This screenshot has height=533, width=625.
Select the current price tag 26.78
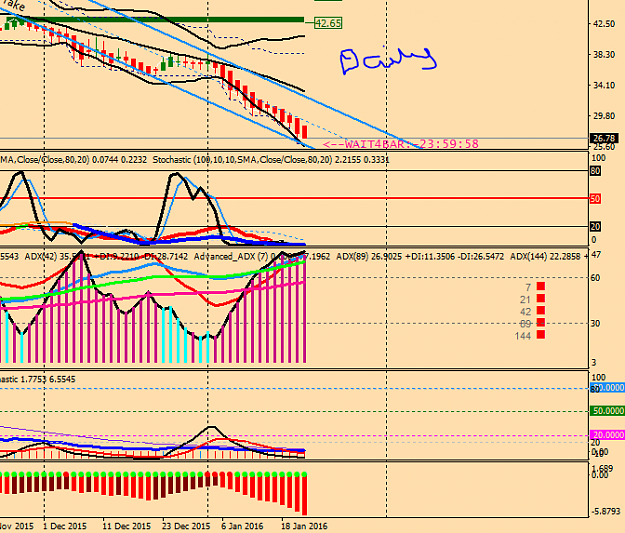[x=604, y=138]
